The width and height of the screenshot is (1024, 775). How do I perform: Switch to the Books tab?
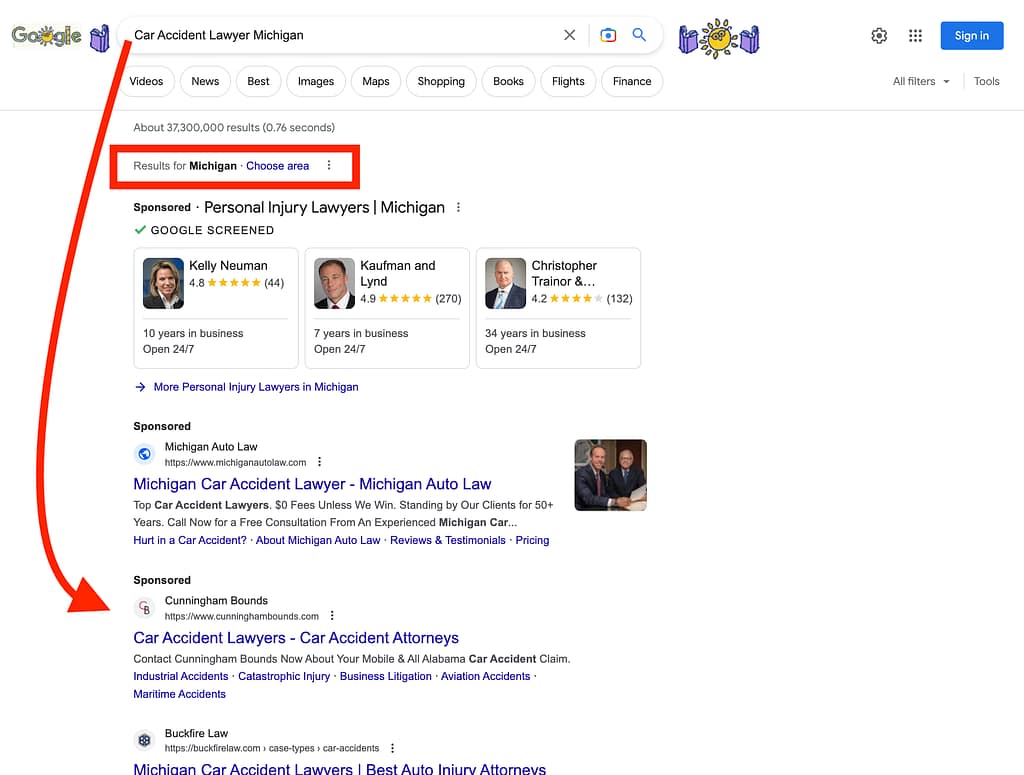tap(508, 81)
